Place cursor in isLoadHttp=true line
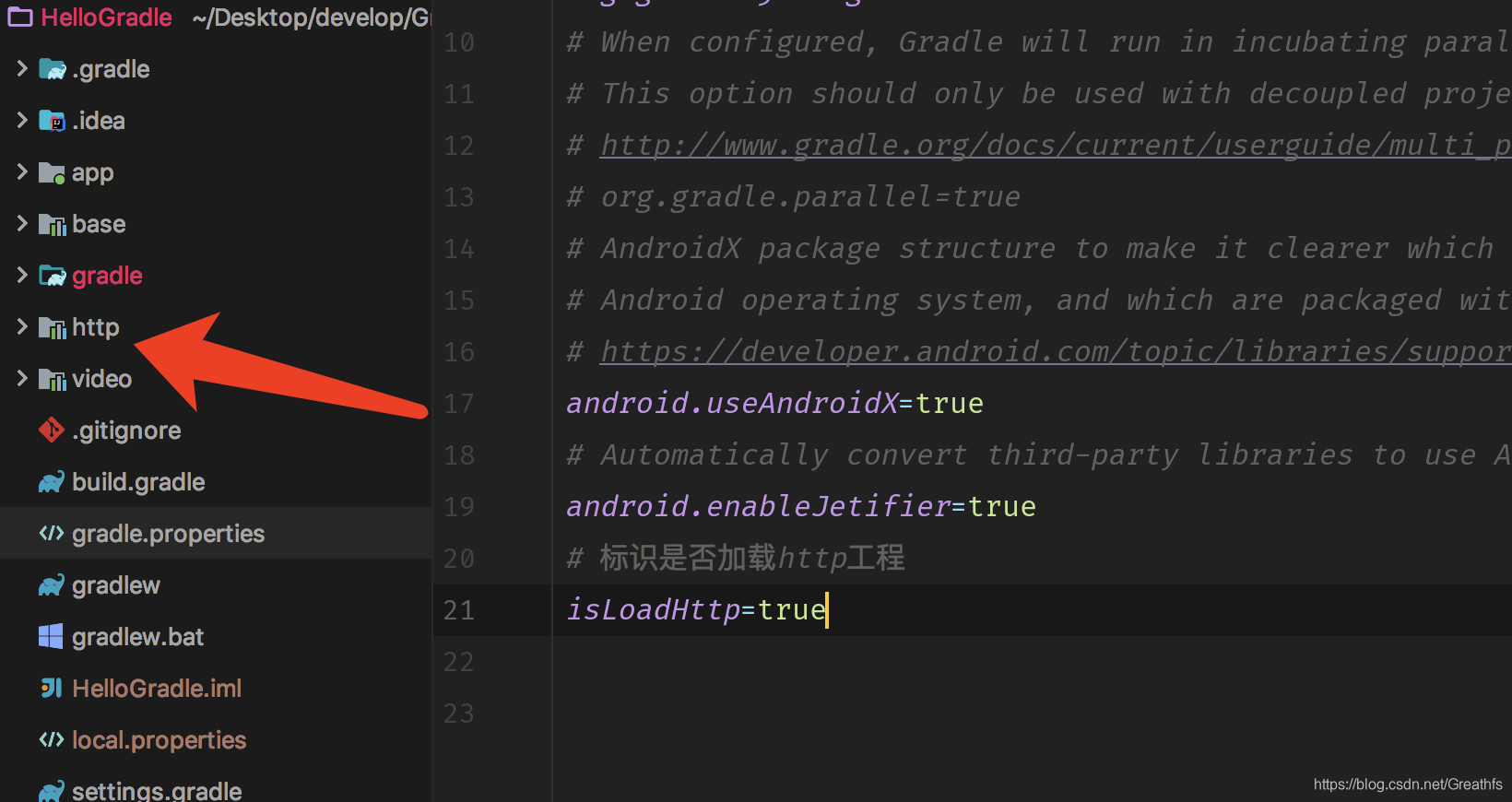 [696, 609]
